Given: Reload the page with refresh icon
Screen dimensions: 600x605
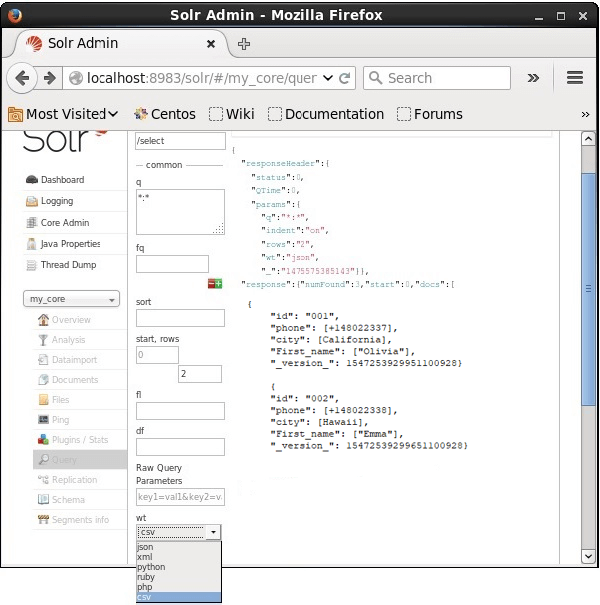Looking at the screenshot, I should click(x=344, y=78).
